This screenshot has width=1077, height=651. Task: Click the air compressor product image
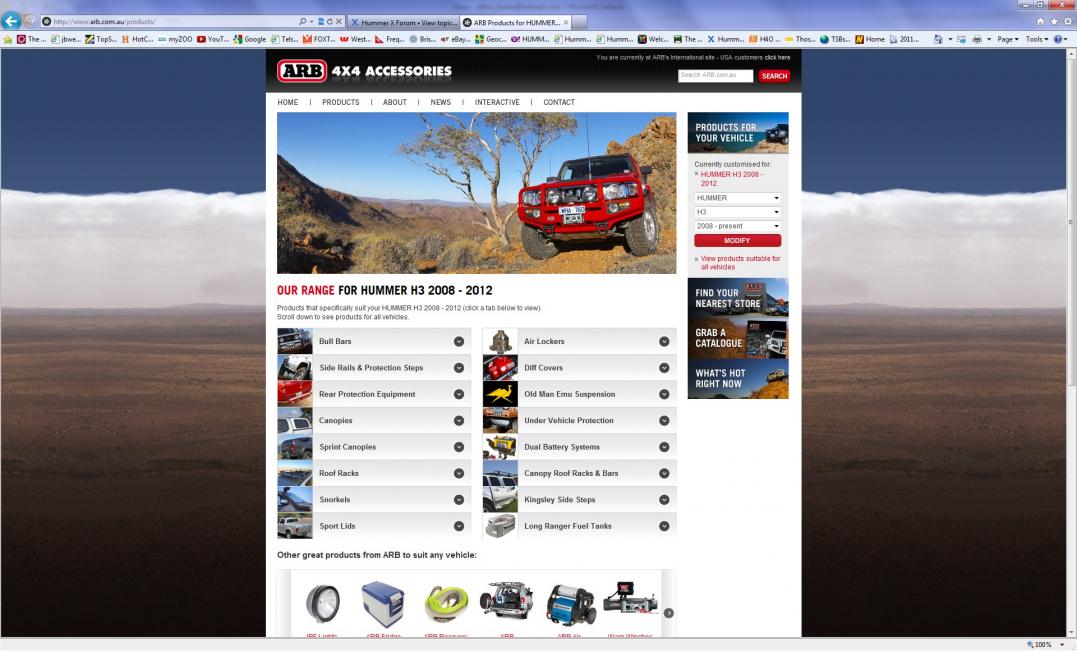[571, 604]
